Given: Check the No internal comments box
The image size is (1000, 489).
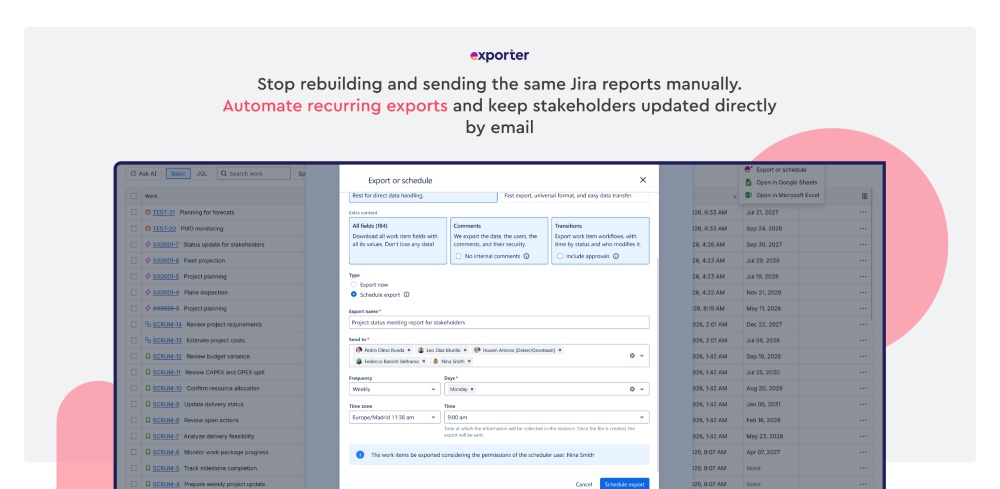Looking at the screenshot, I should (x=459, y=256).
